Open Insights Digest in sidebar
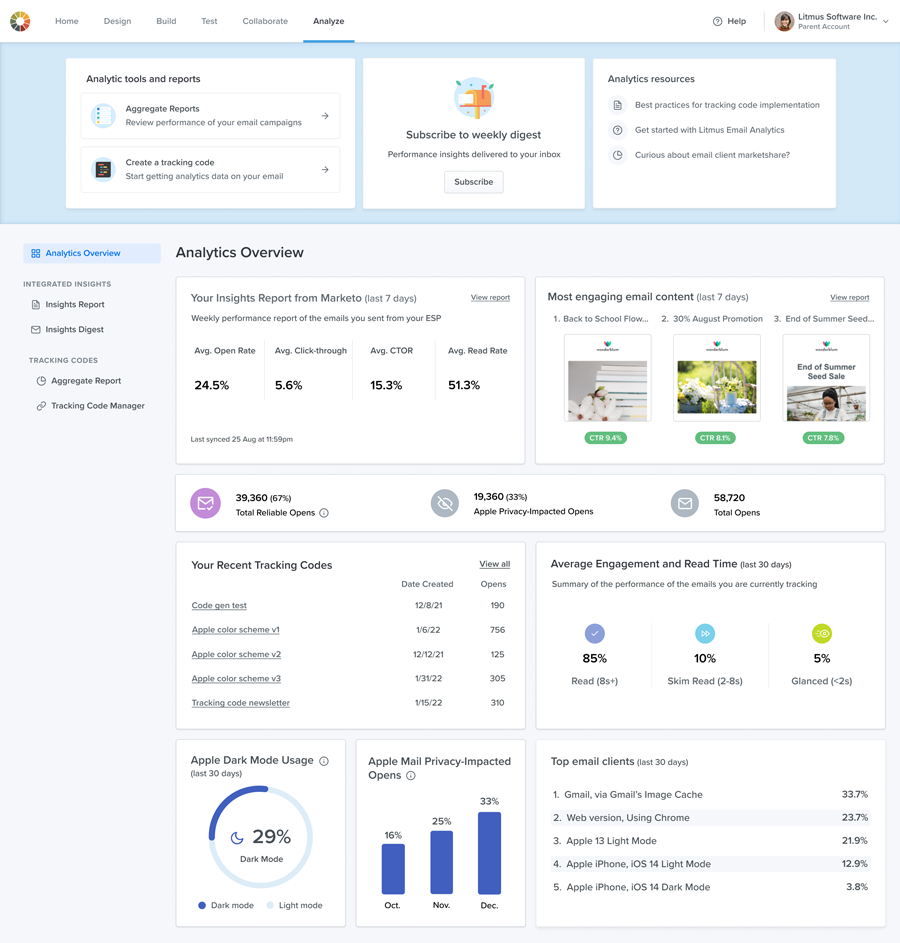The image size is (900, 943). [75, 330]
